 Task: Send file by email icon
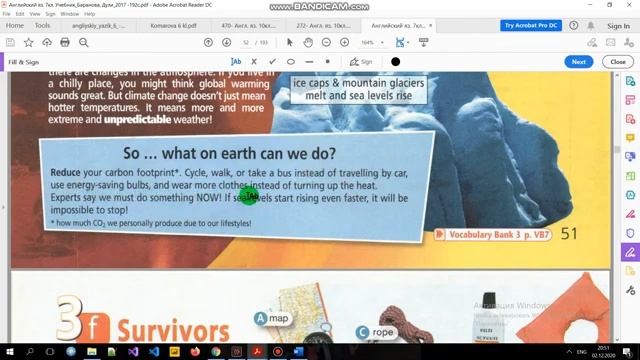click(611, 42)
